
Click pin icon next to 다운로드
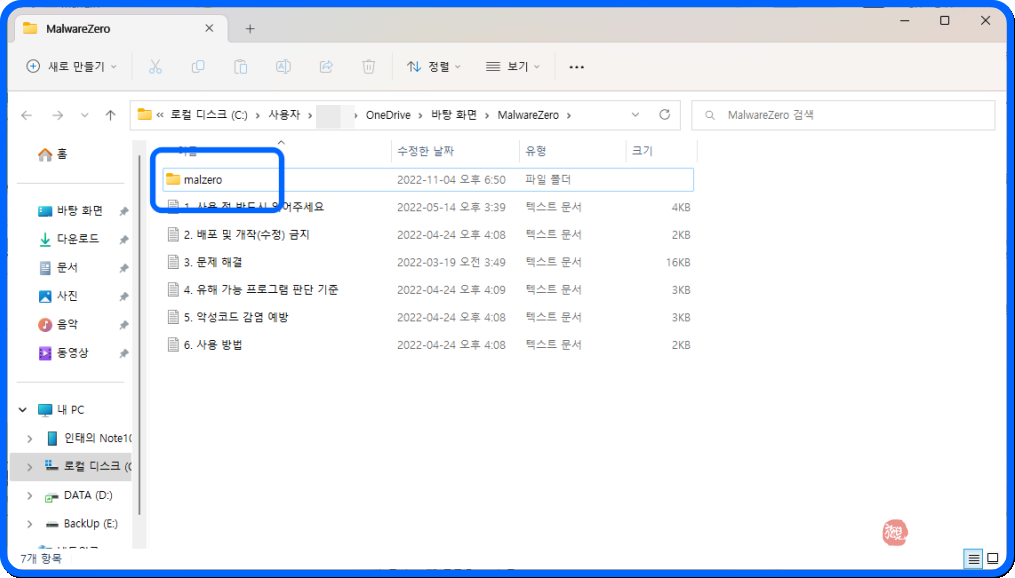click(x=124, y=240)
